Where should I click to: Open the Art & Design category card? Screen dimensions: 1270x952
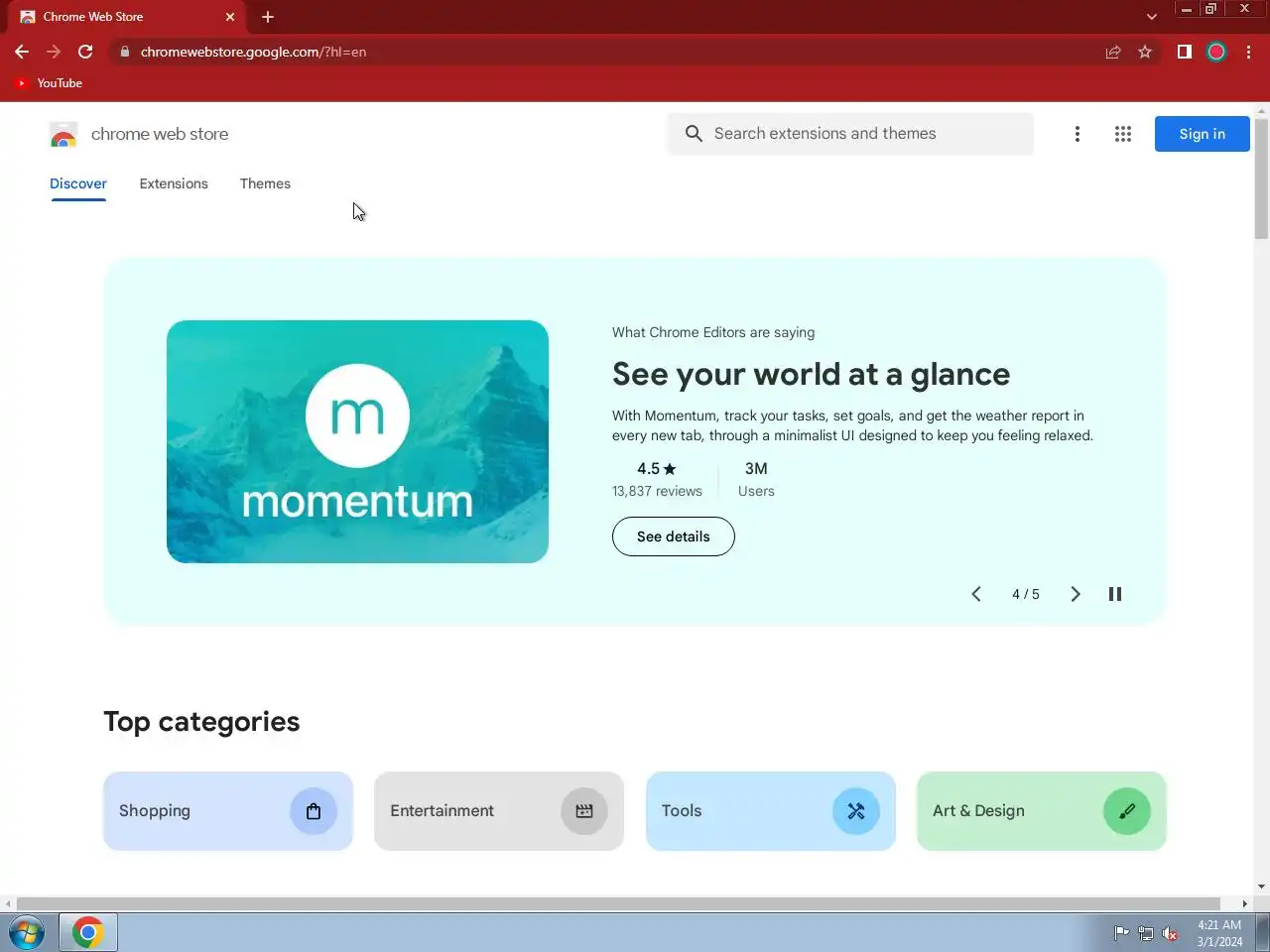click(x=1042, y=811)
